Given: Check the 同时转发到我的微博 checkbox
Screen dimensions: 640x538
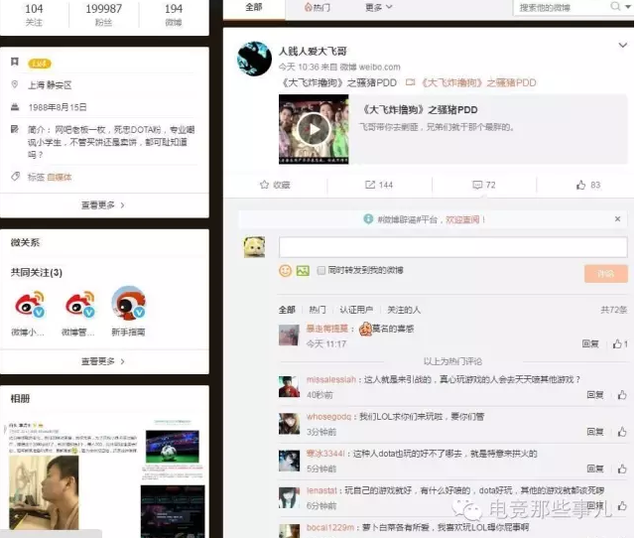Looking at the screenshot, I should point(321,271).
